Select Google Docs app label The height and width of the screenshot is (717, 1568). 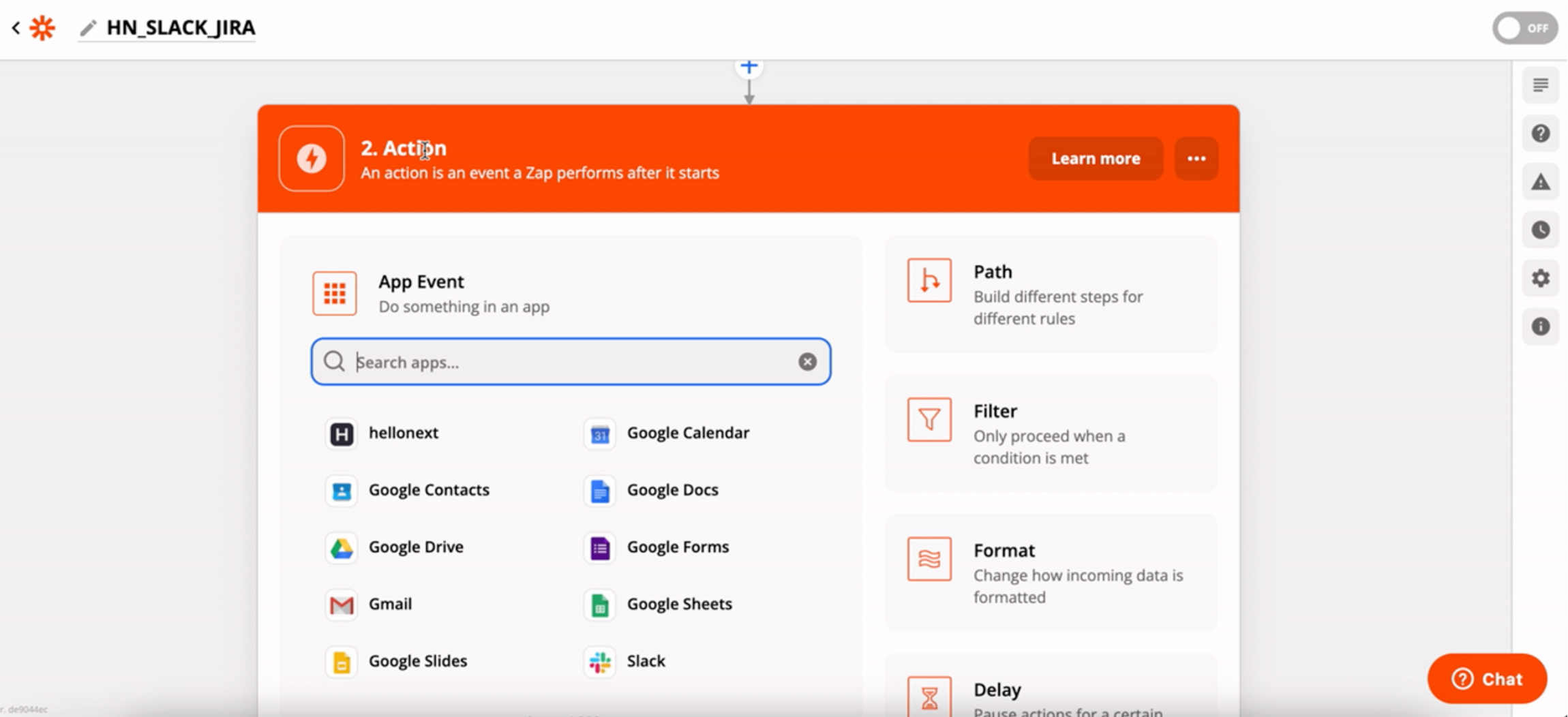[x=673, y=490]
